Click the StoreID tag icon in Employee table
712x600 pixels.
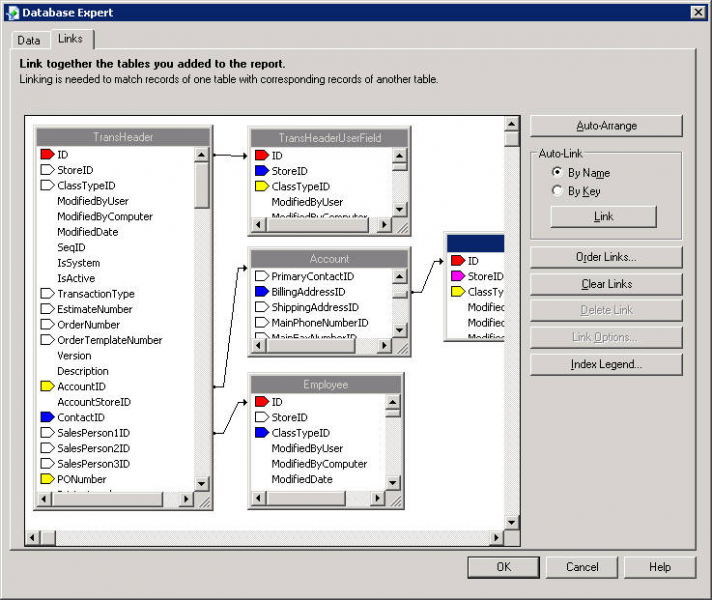click(x=262, y=417)
